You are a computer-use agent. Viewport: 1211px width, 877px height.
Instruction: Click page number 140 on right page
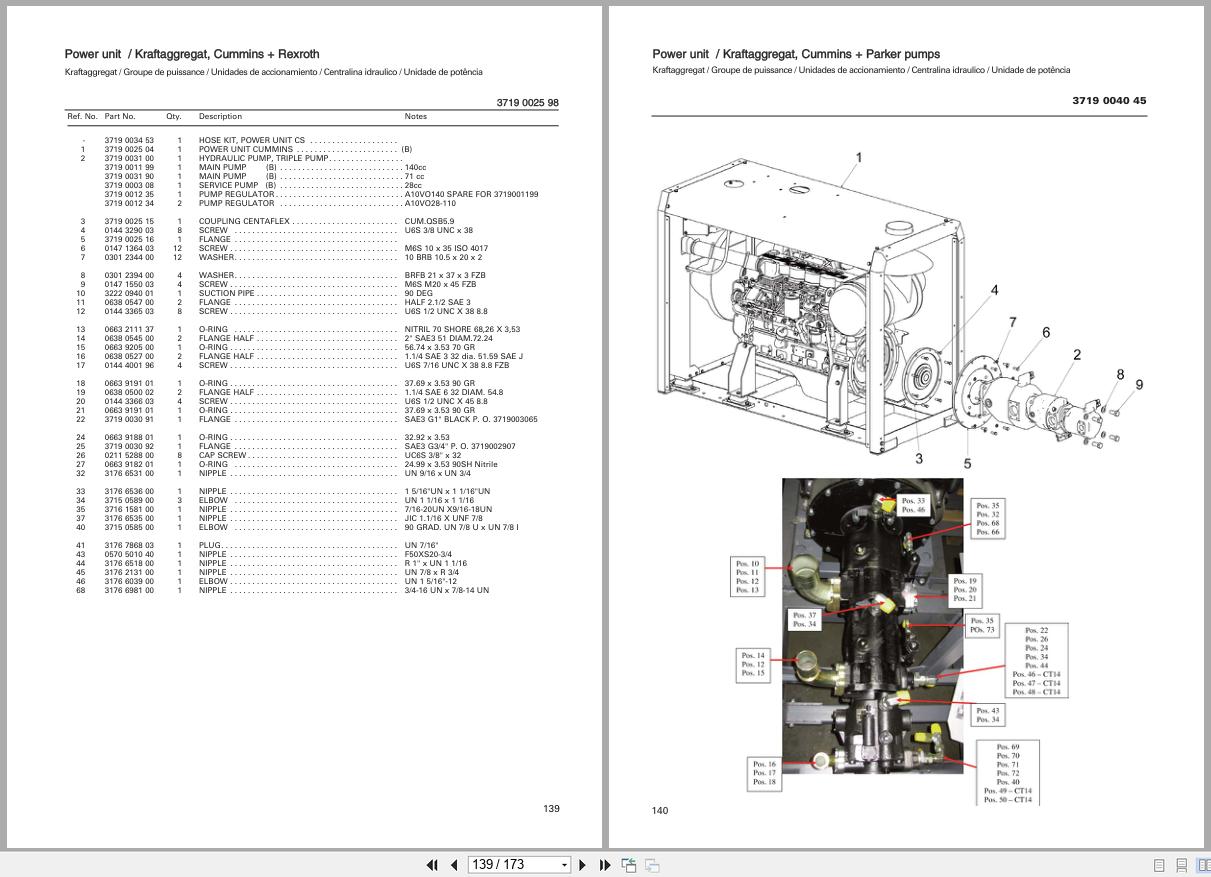[660, 811]
